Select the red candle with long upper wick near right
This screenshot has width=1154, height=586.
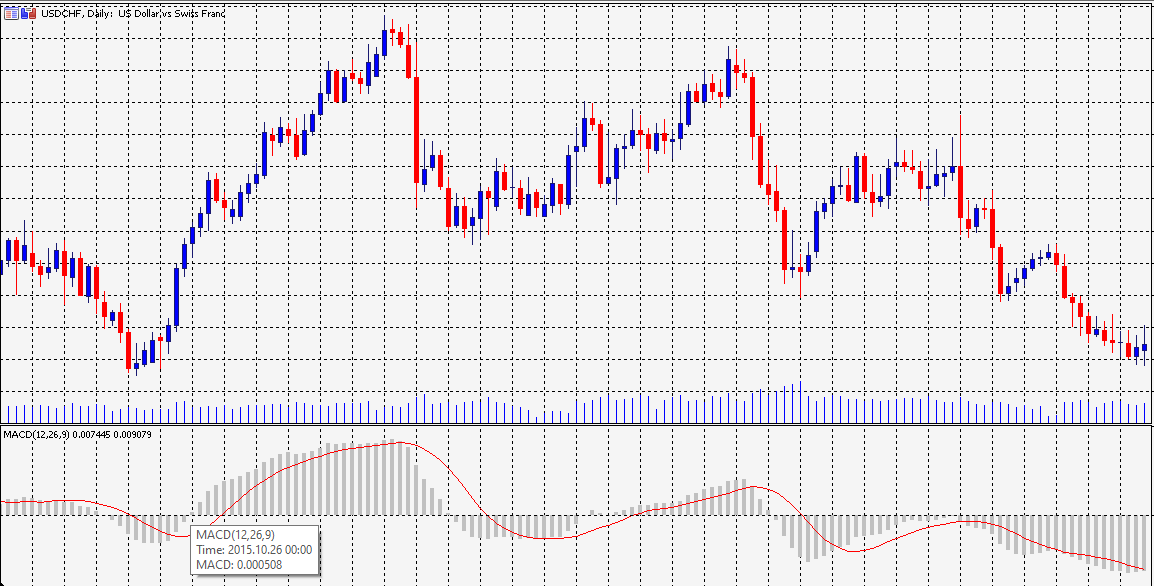click(960, 190)
